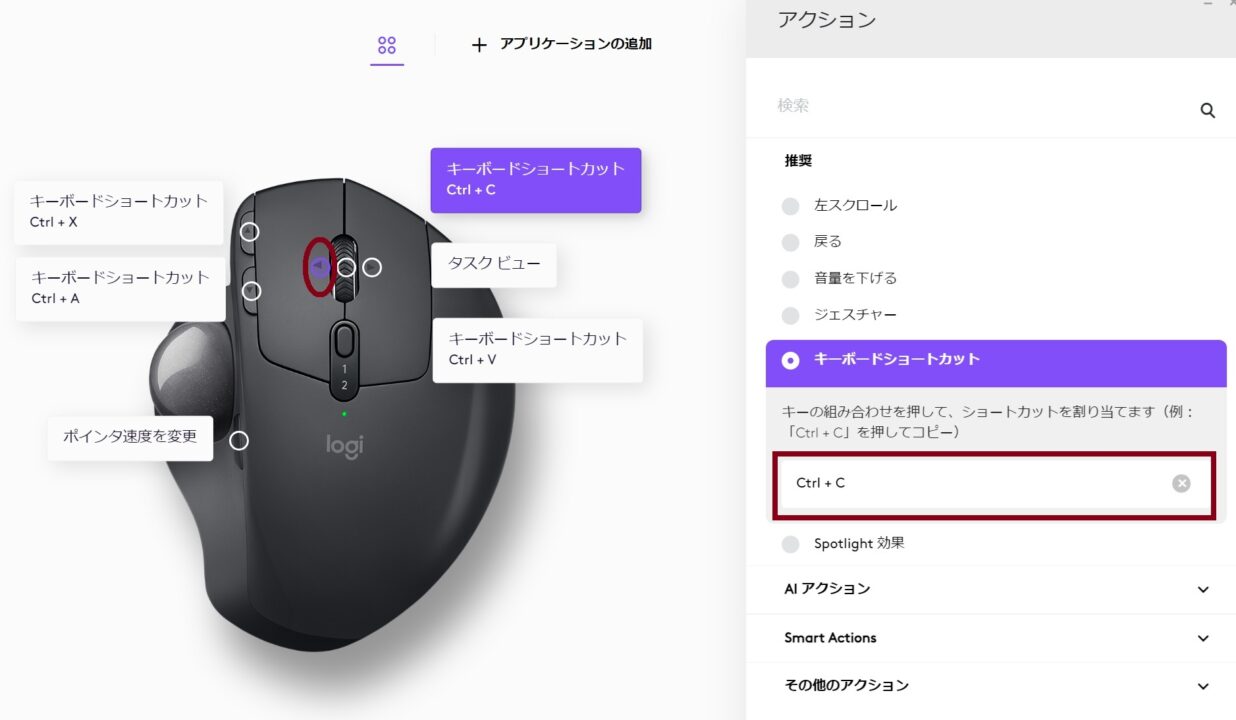The image size is (1236, 720).
Task: Click アプリケーションの追加 text
Action: (576, 44)
